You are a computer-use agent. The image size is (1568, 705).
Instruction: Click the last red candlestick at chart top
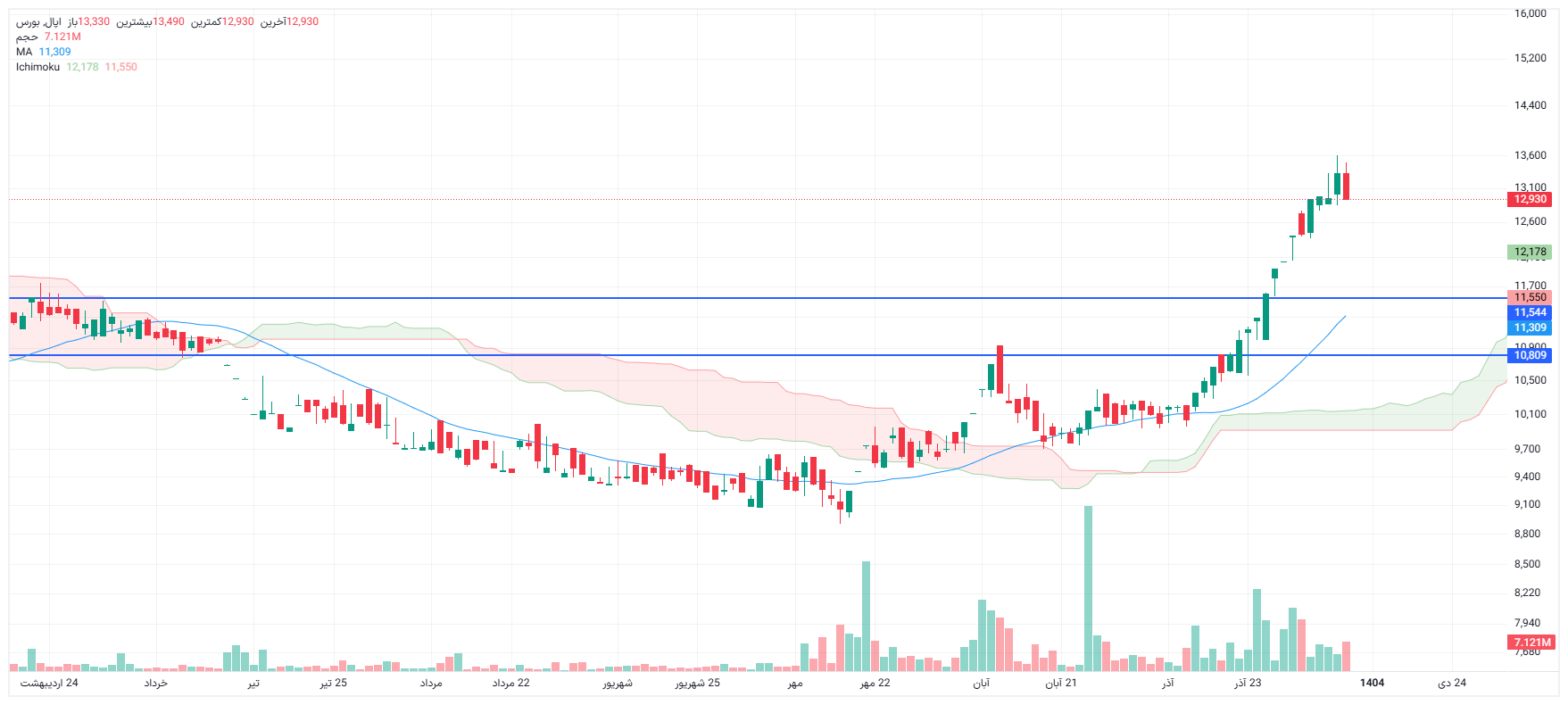pyautogui.click(x=1346, y=186)
